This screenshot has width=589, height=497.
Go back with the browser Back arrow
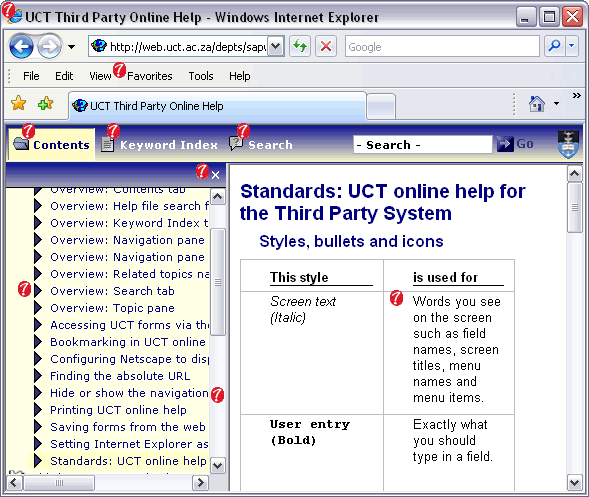pos(21,47)
